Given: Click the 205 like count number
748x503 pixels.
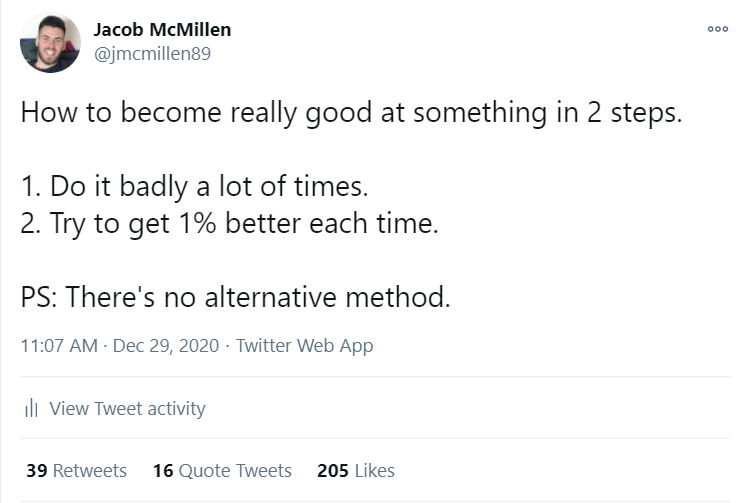Looking at the screenshot, I should (333, 471).
